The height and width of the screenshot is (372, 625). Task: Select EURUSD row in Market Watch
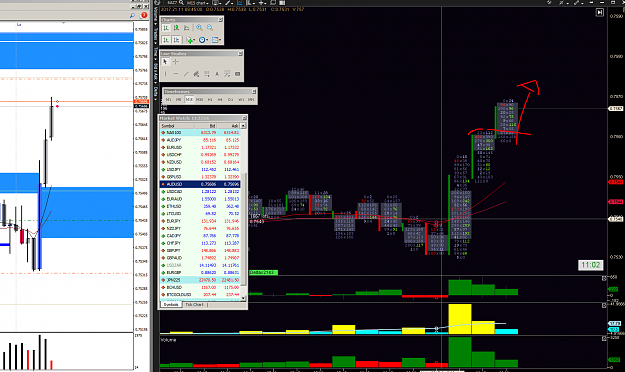pos(200,147)
